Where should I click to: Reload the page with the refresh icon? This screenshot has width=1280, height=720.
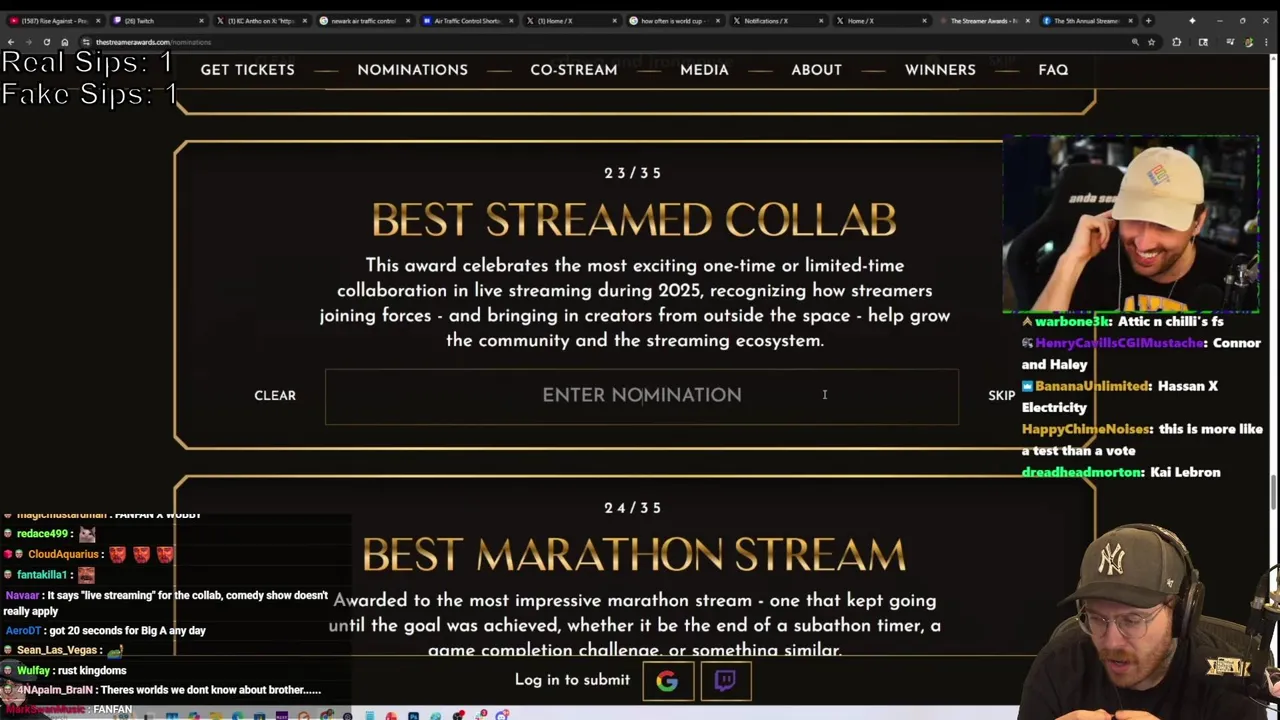[46, 42]
